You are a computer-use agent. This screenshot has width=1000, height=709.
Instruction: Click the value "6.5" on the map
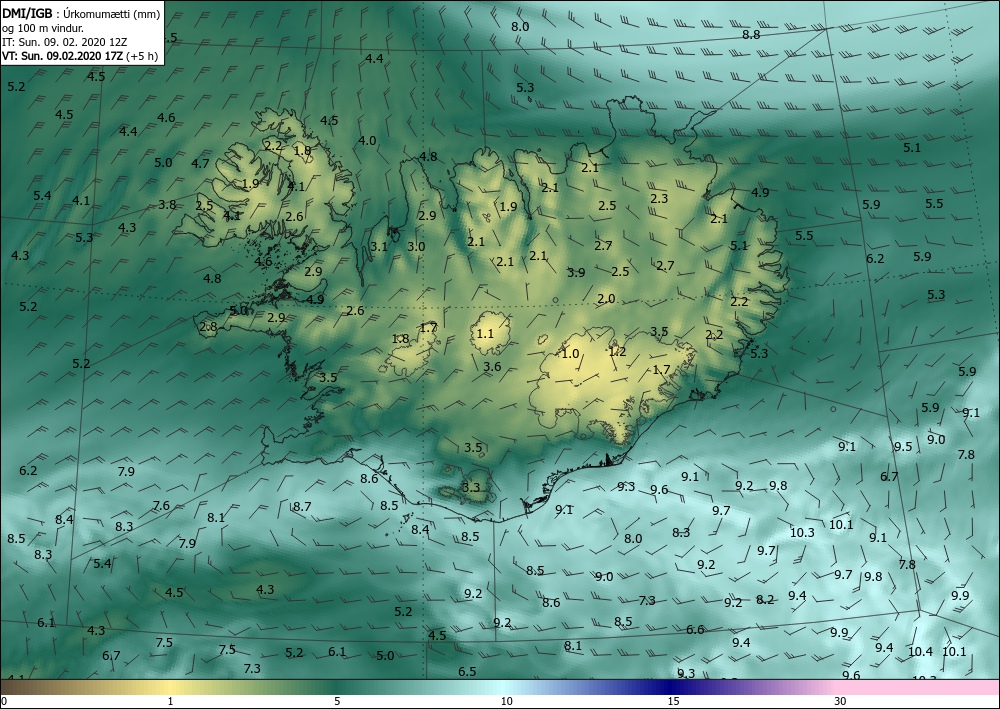(x=467, y=671)
